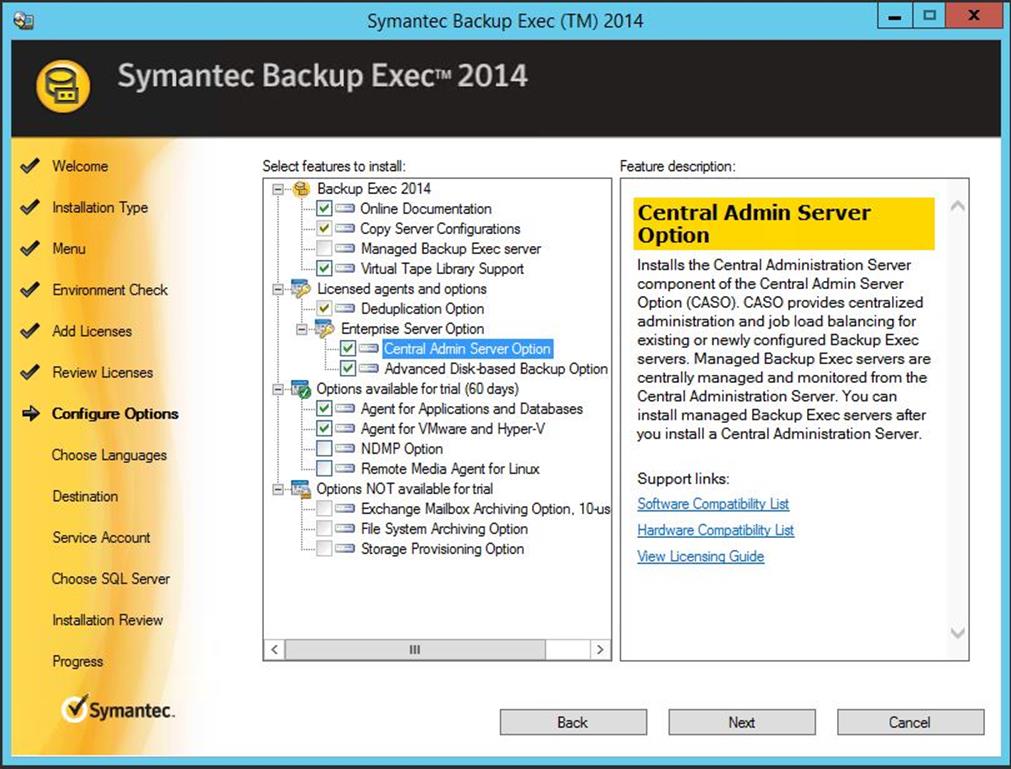Select the File System Archiving Option row
The image size is (1011, 769).
444,529
